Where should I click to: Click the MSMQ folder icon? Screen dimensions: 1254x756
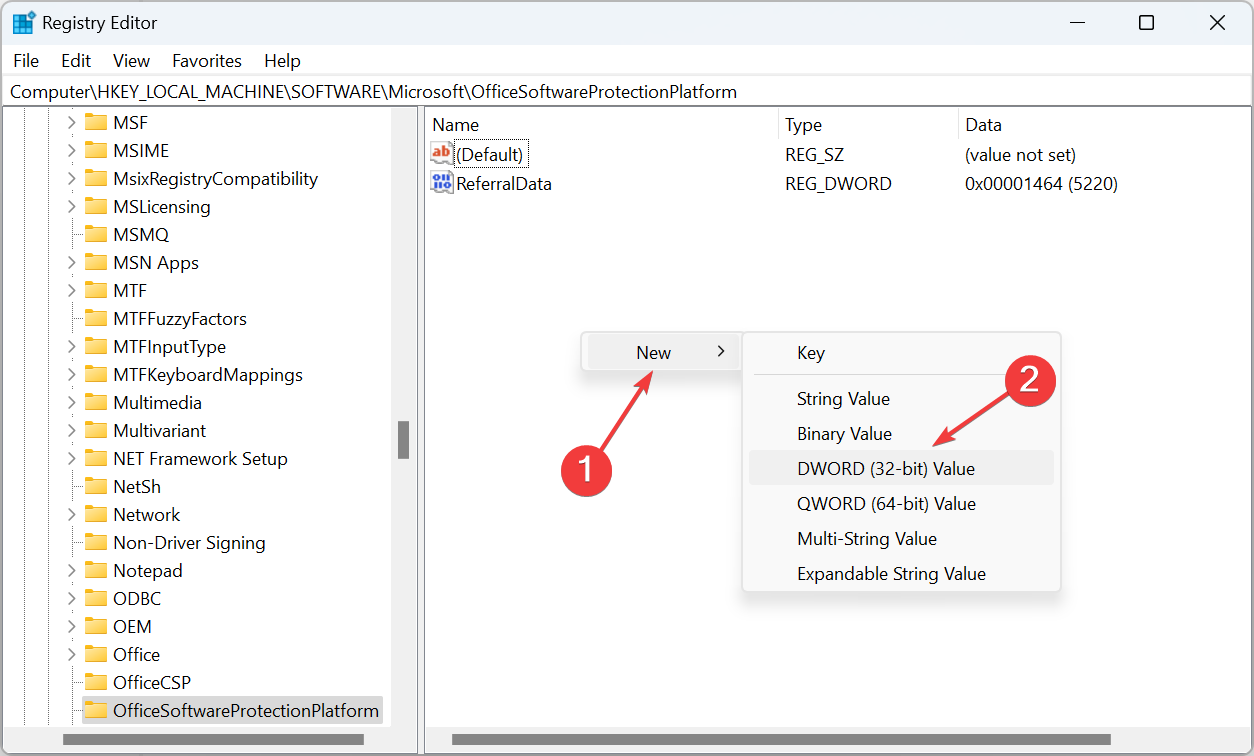point(96,235)
